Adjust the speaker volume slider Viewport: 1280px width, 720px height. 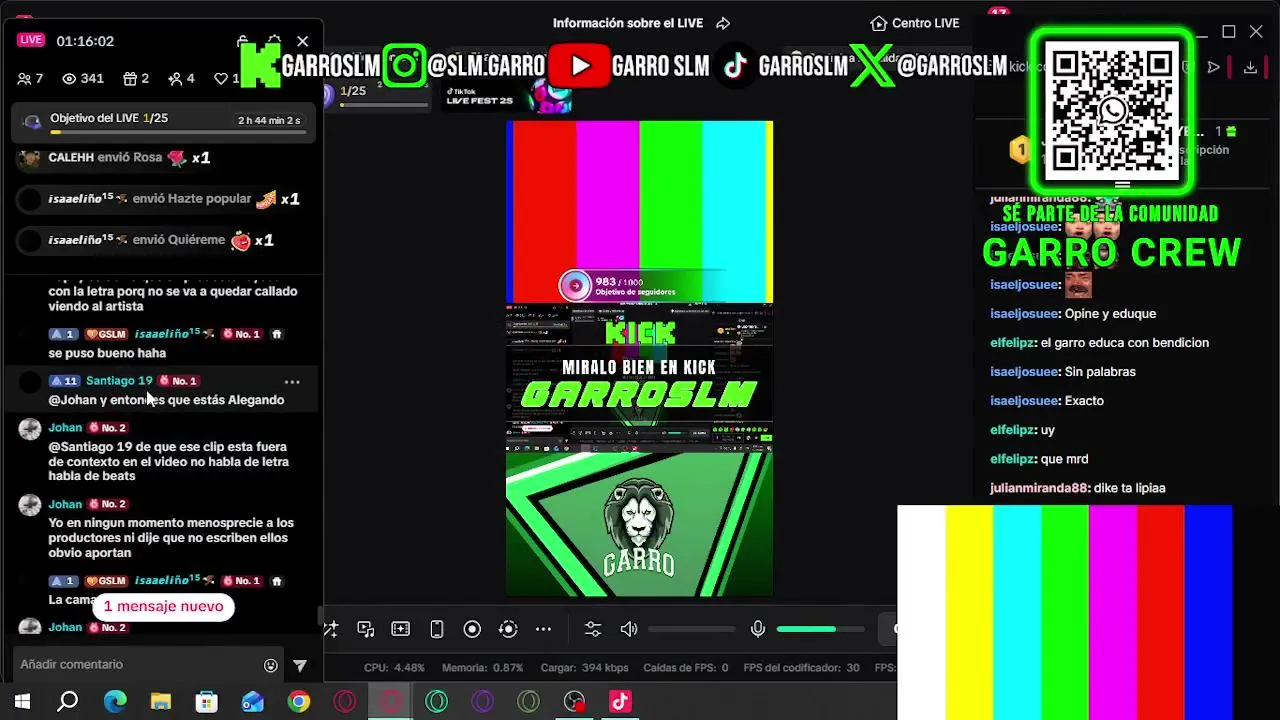(x=692, y=629)
